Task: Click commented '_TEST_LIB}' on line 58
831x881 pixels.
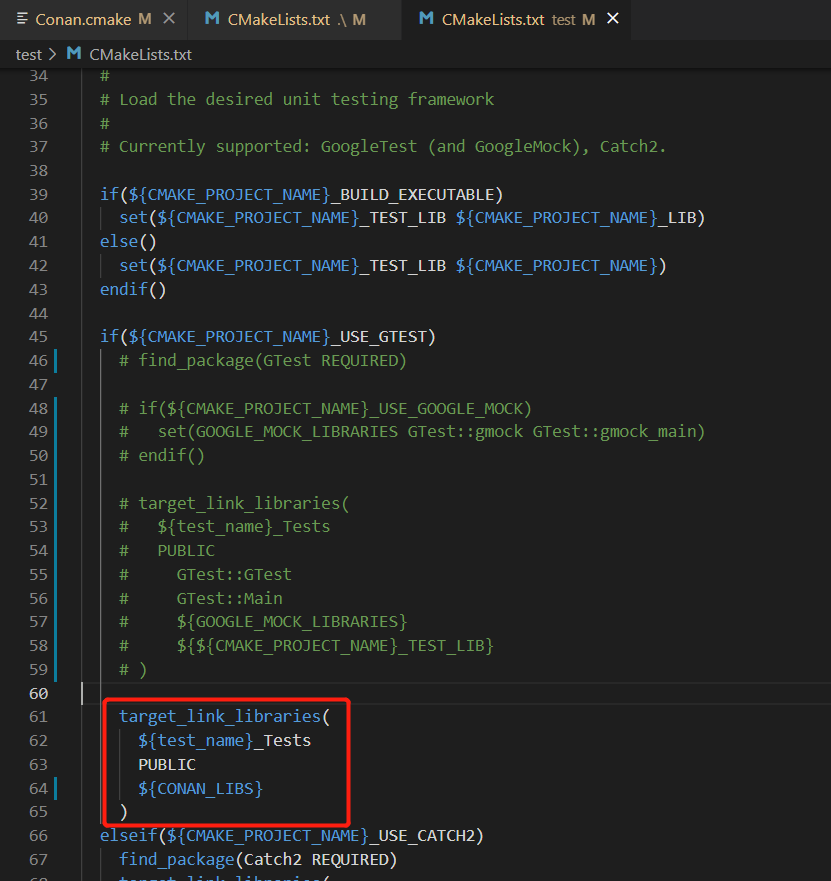Action: point(445,646)
